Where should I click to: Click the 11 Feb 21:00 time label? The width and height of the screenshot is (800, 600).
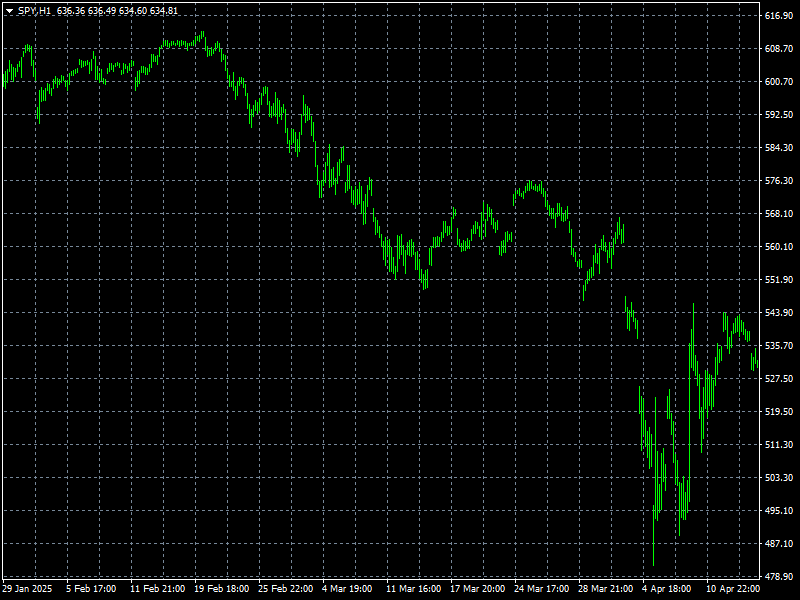(158, 589)
